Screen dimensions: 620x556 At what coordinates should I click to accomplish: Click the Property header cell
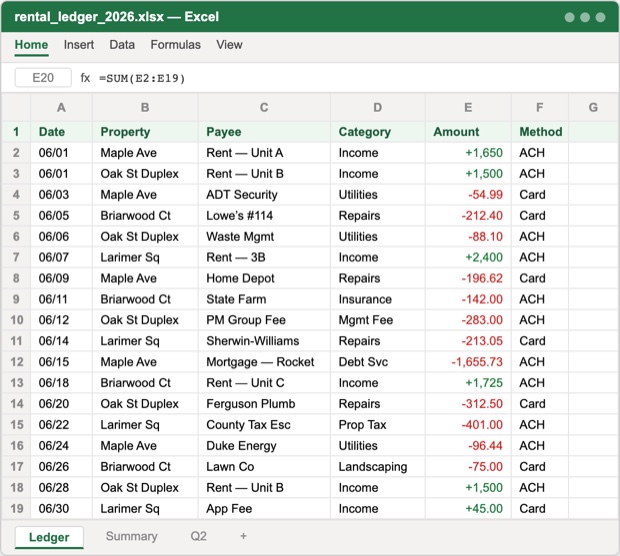145,132
